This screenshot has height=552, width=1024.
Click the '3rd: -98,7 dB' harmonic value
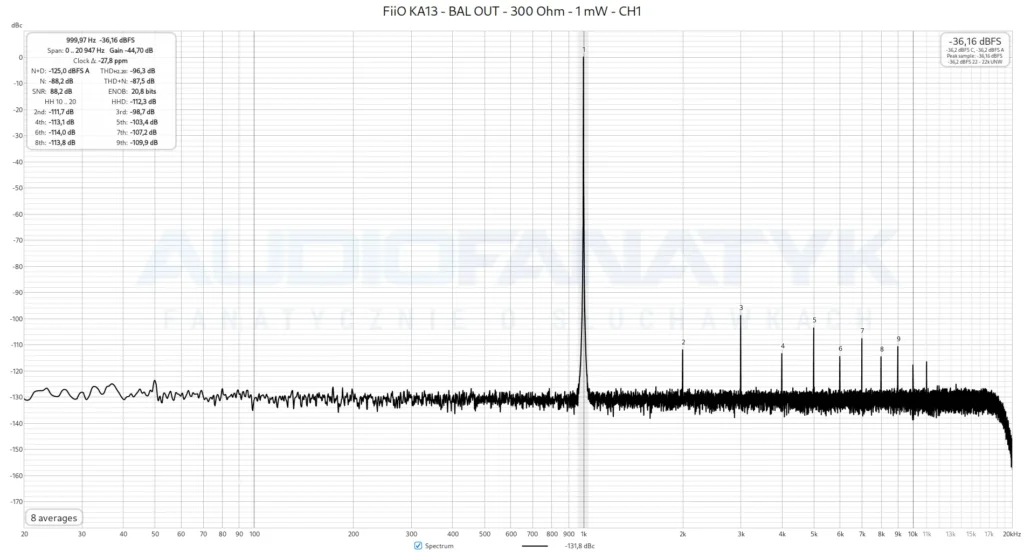coord(135,112)
